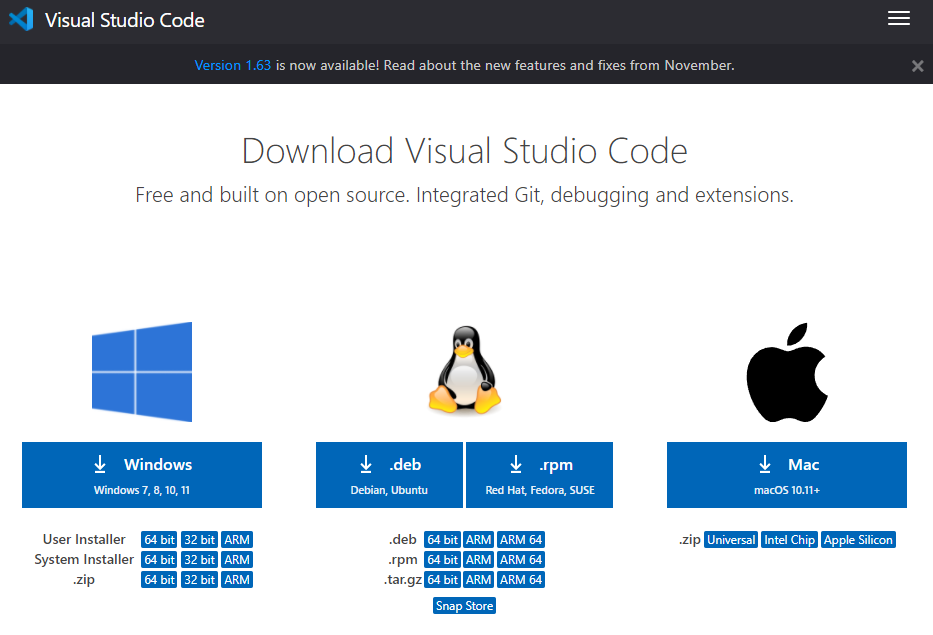
Task: Click the Linux Tux penguin image
Action: point(465,370)
